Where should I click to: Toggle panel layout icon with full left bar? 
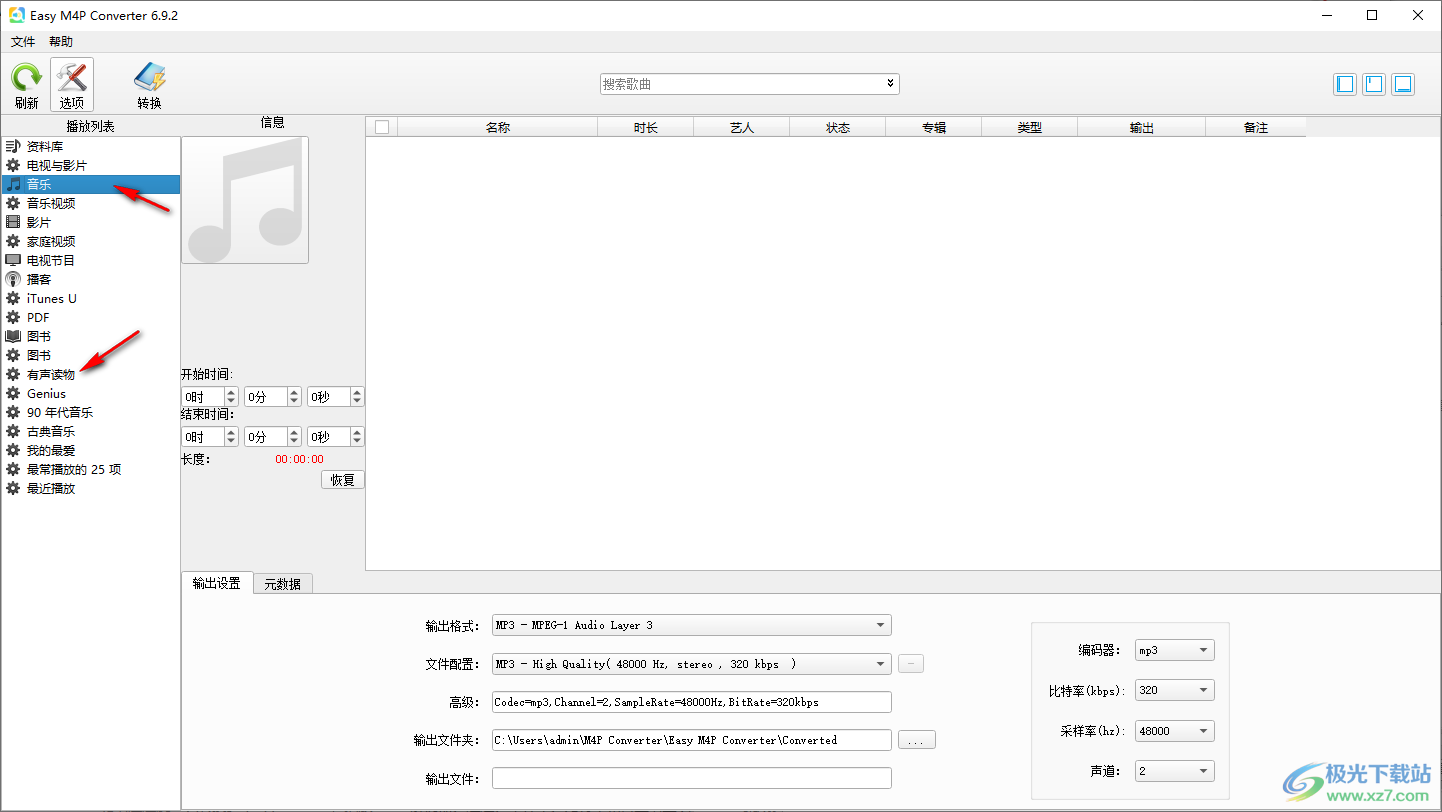1346,84
